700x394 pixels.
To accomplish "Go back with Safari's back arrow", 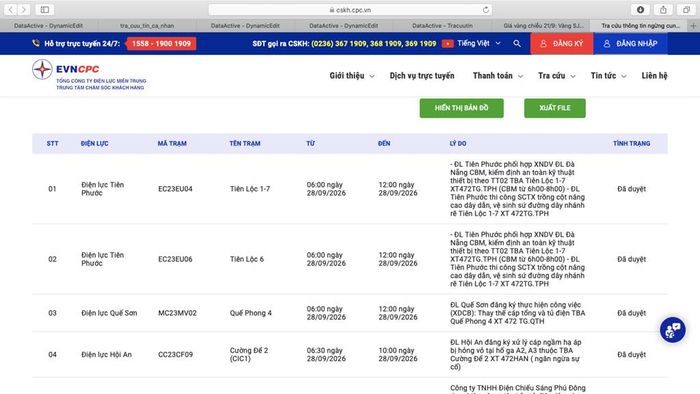I will click(10, 9).
